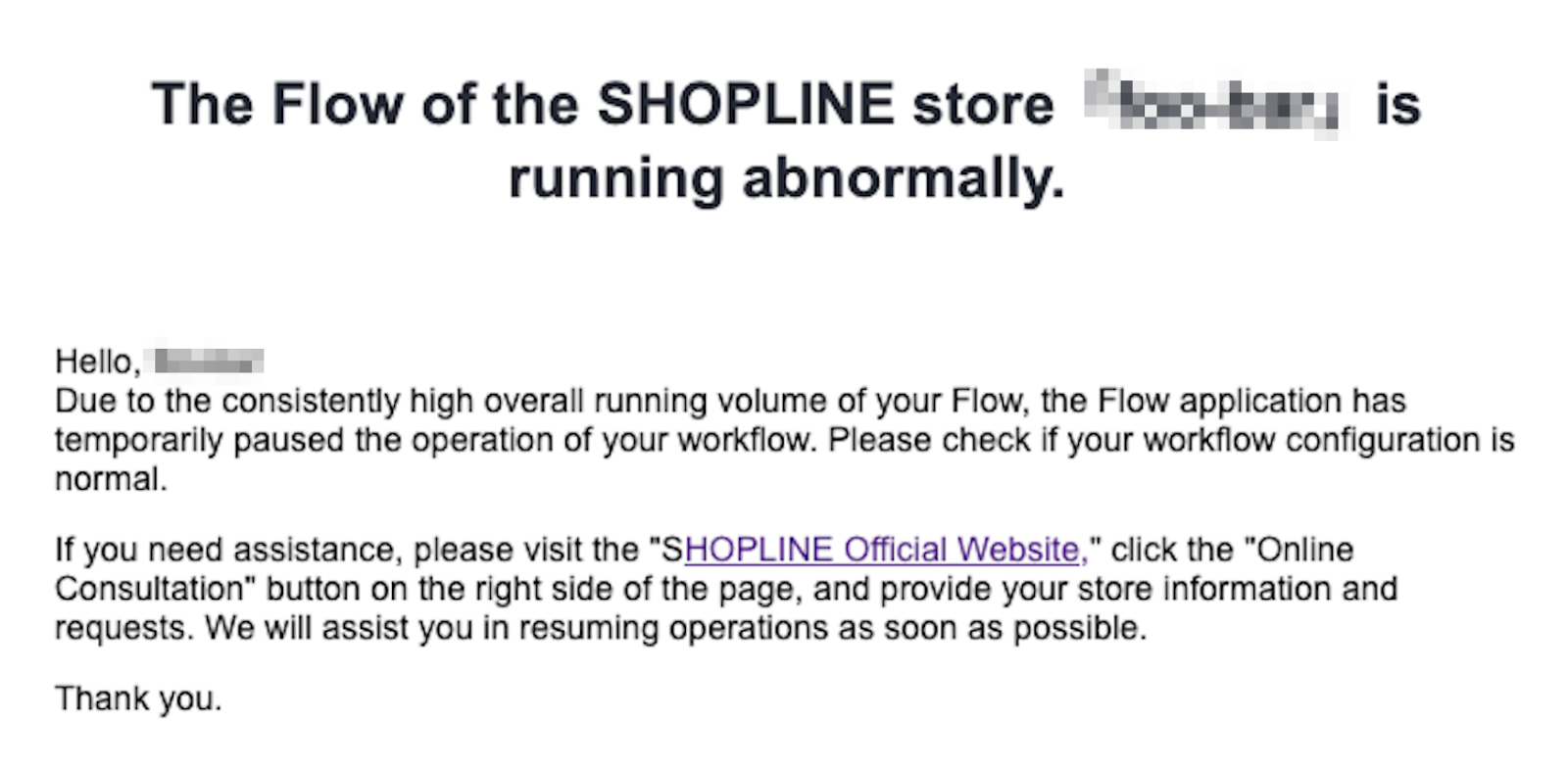Click the word "normal." ending first paragraph
Viewport: 1568px width, 772px height.
tap(111, 479)
